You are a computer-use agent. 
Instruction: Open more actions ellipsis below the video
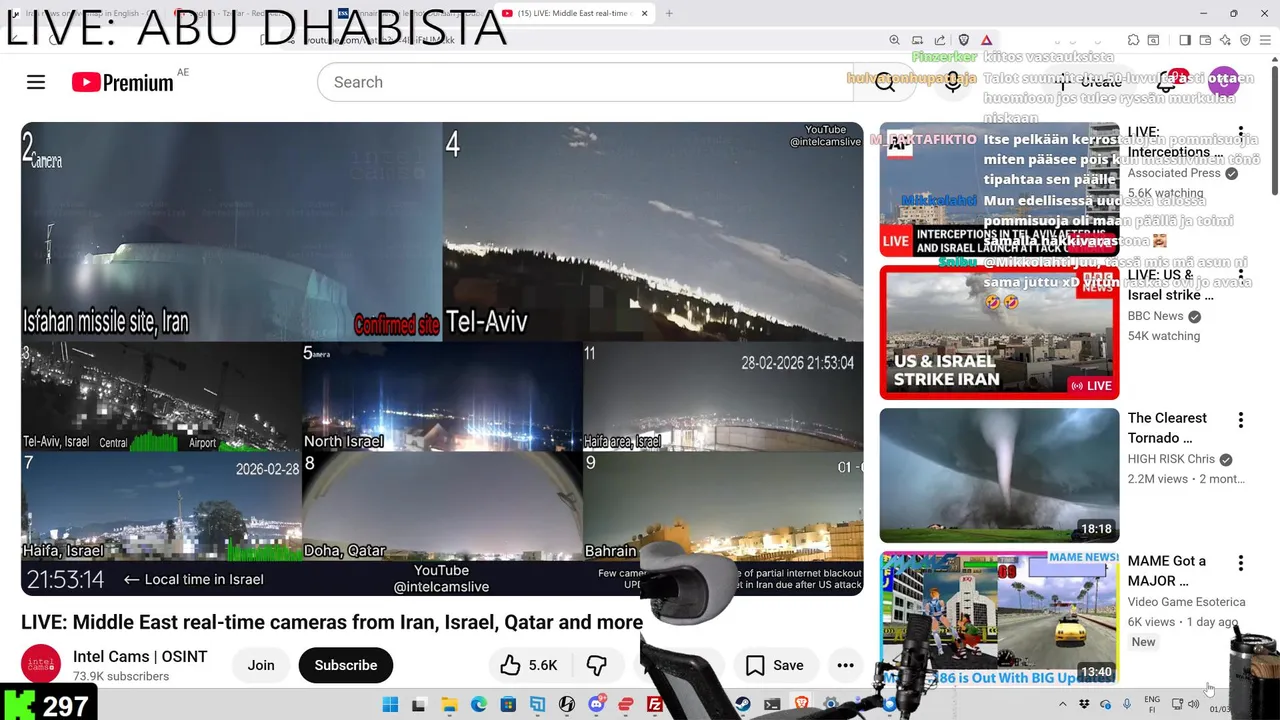tap(845, 665)
